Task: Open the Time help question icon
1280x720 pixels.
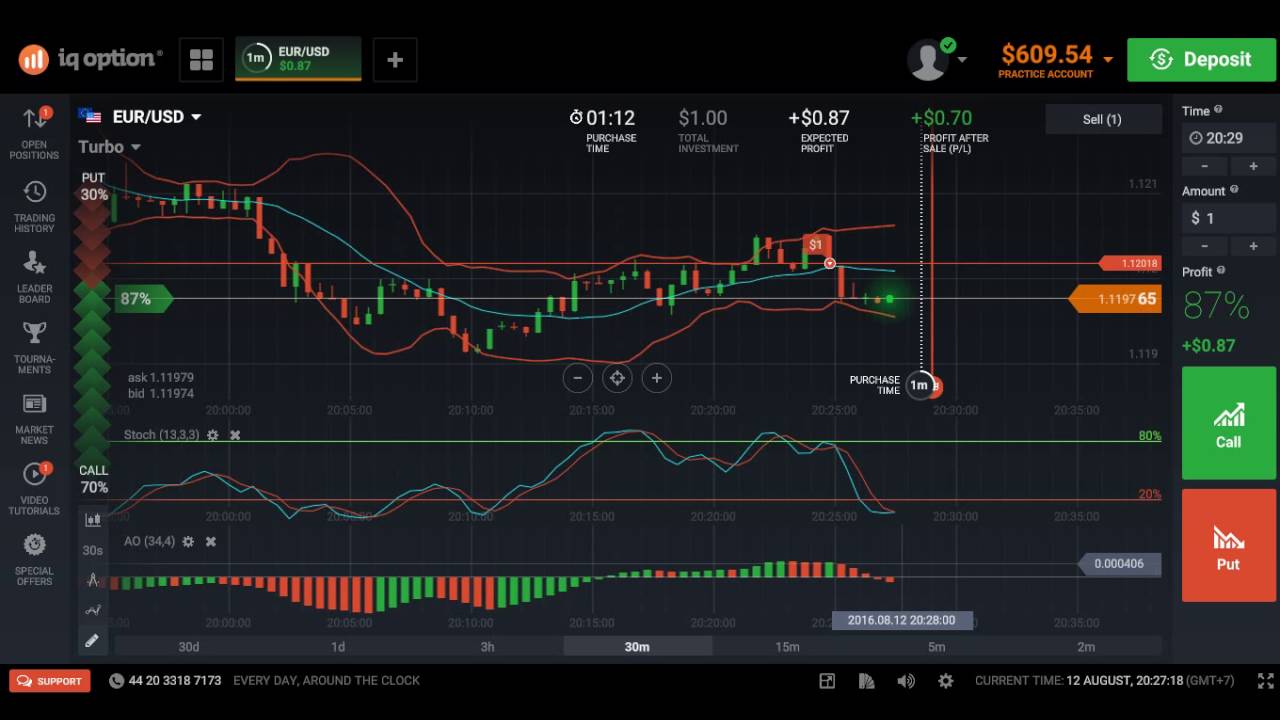Action: click(1217, 110)
